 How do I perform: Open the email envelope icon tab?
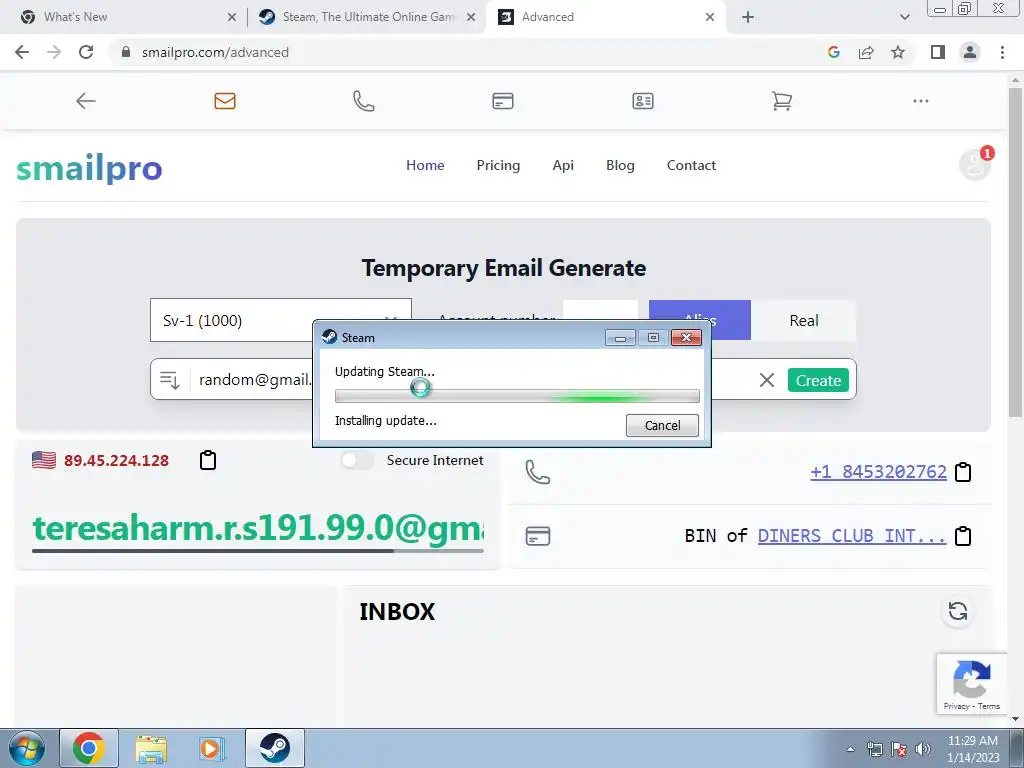(225, 101)
